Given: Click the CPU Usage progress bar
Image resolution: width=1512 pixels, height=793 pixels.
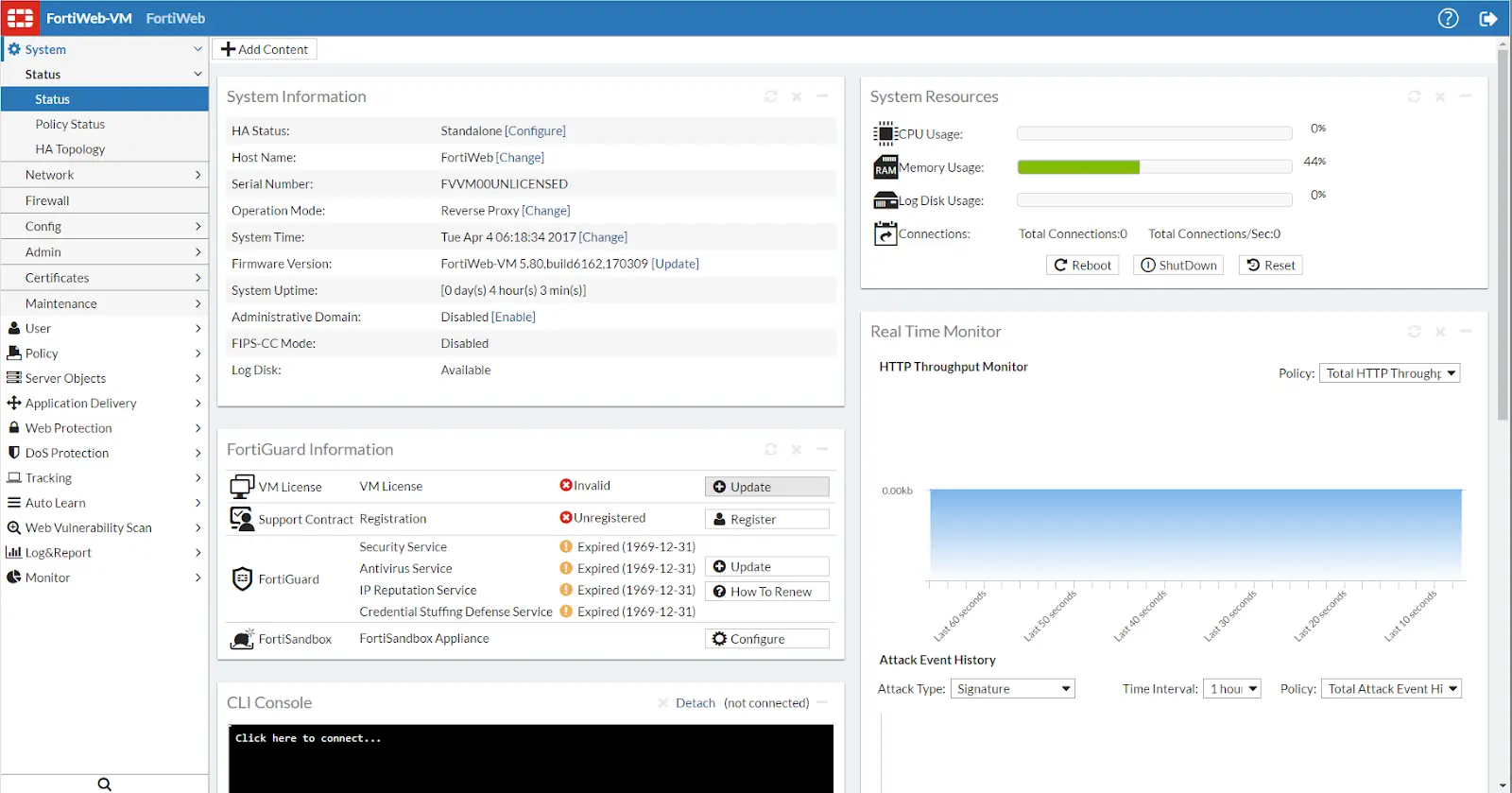Looking at the screenshot, I should pos(1155,133).
